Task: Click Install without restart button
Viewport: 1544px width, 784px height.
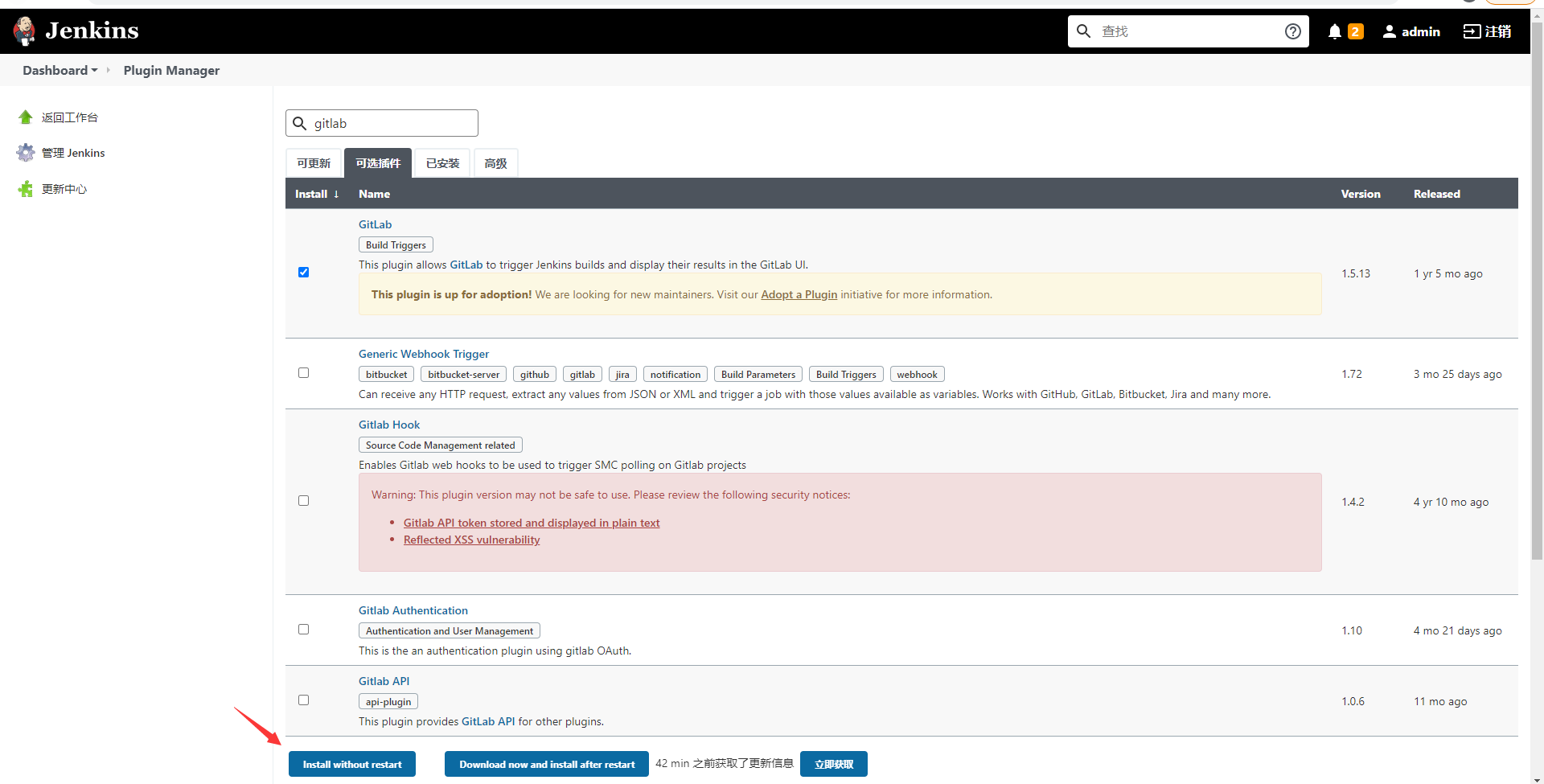Action: (352, 764)
